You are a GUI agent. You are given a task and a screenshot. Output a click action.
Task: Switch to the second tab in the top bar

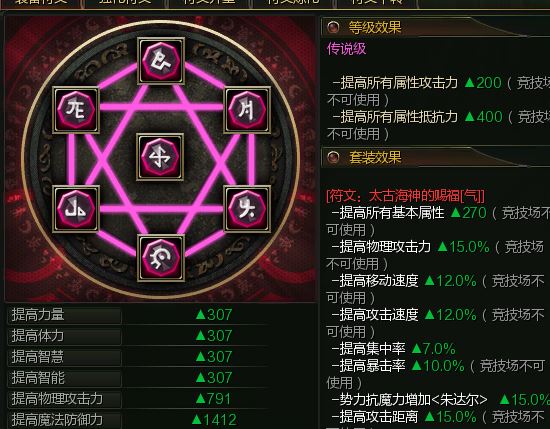[x=125, y=2]
